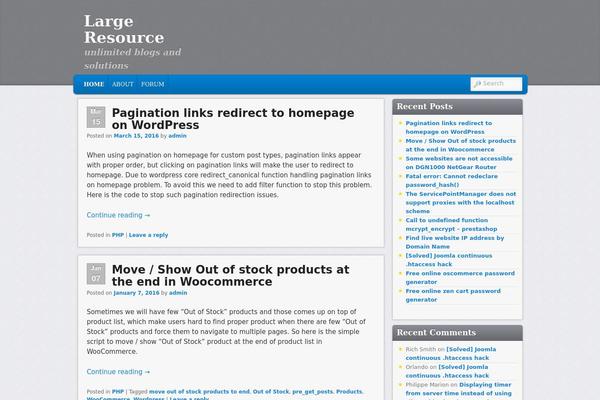
Task: Open sidebar link Pagination links redirect to homepage
Action: coord(448,127)
